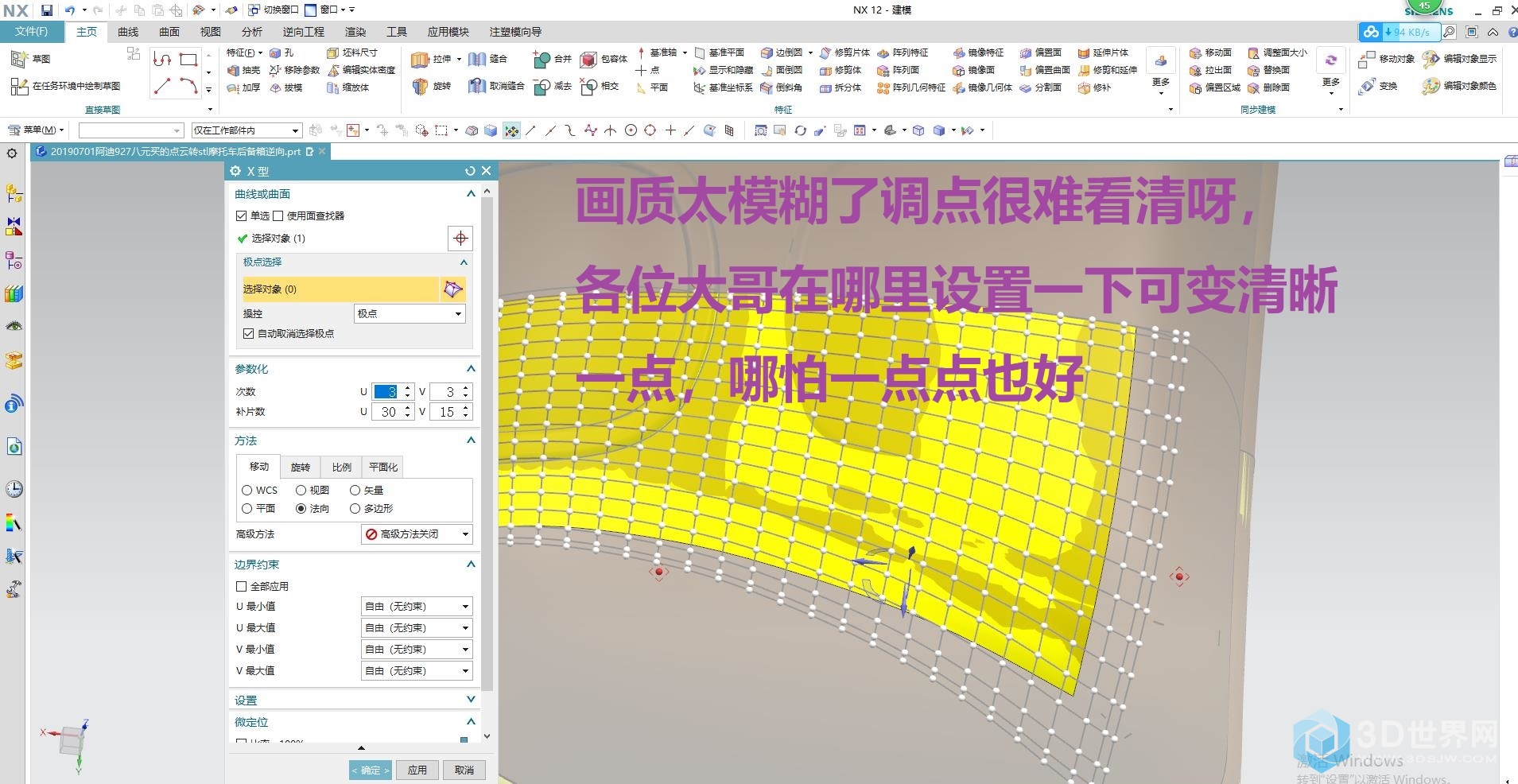Collapse the 边界约束 section
The image size is (1518, 784).
point(471,565)
